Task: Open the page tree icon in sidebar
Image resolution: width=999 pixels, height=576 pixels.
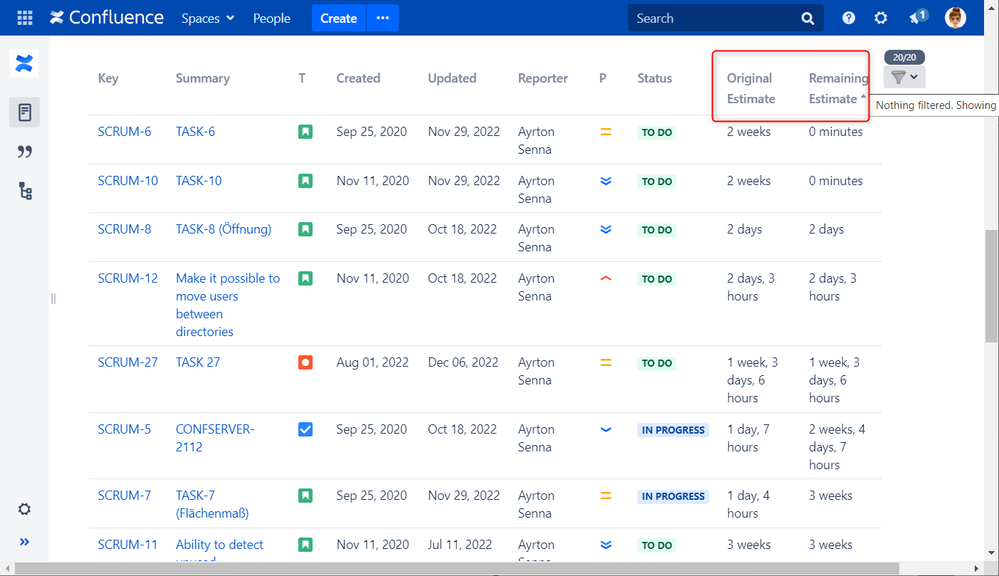Action: pyautogui.click(x=25, y=191)
